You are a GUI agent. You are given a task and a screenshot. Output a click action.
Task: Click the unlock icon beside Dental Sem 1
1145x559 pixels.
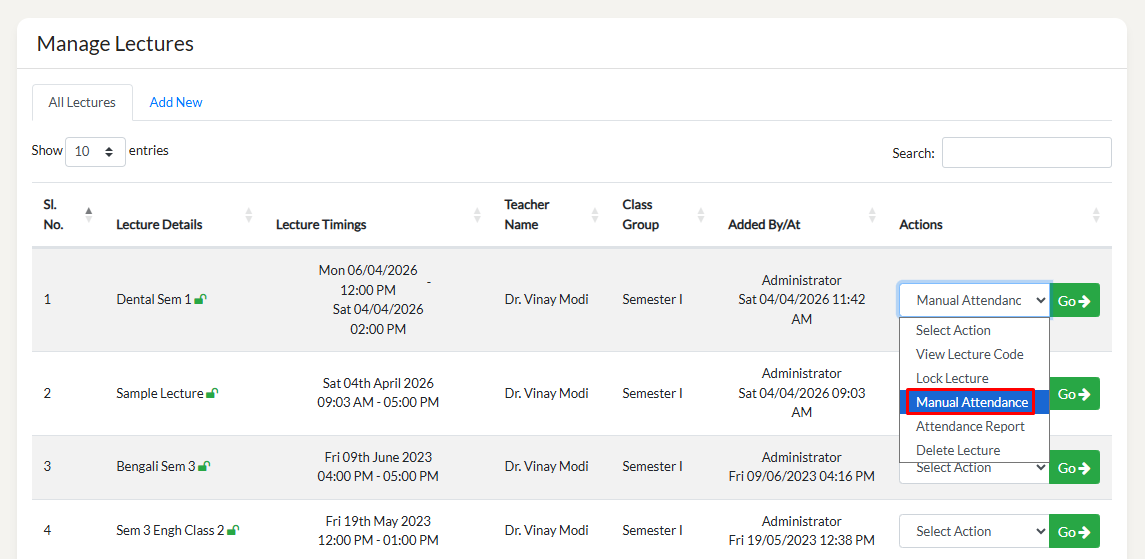click(x=201, y=299)
